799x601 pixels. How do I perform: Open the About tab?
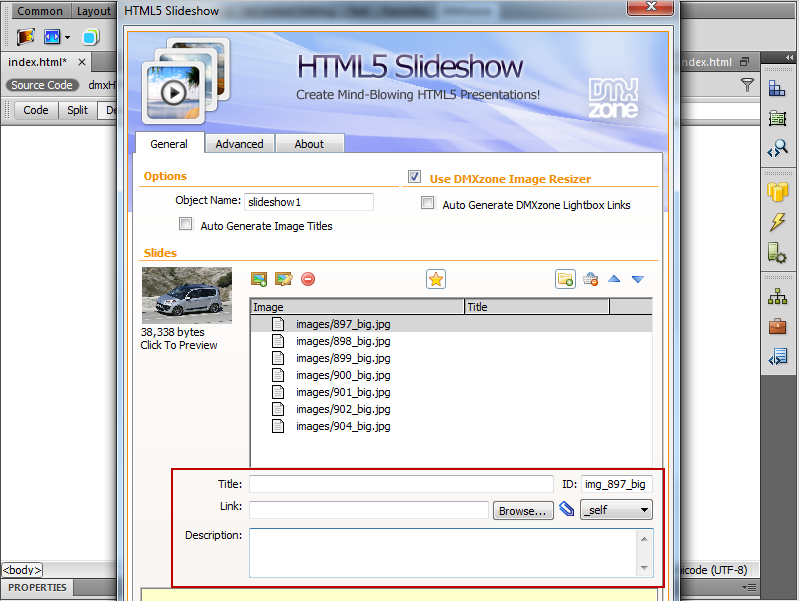(309, 144)
